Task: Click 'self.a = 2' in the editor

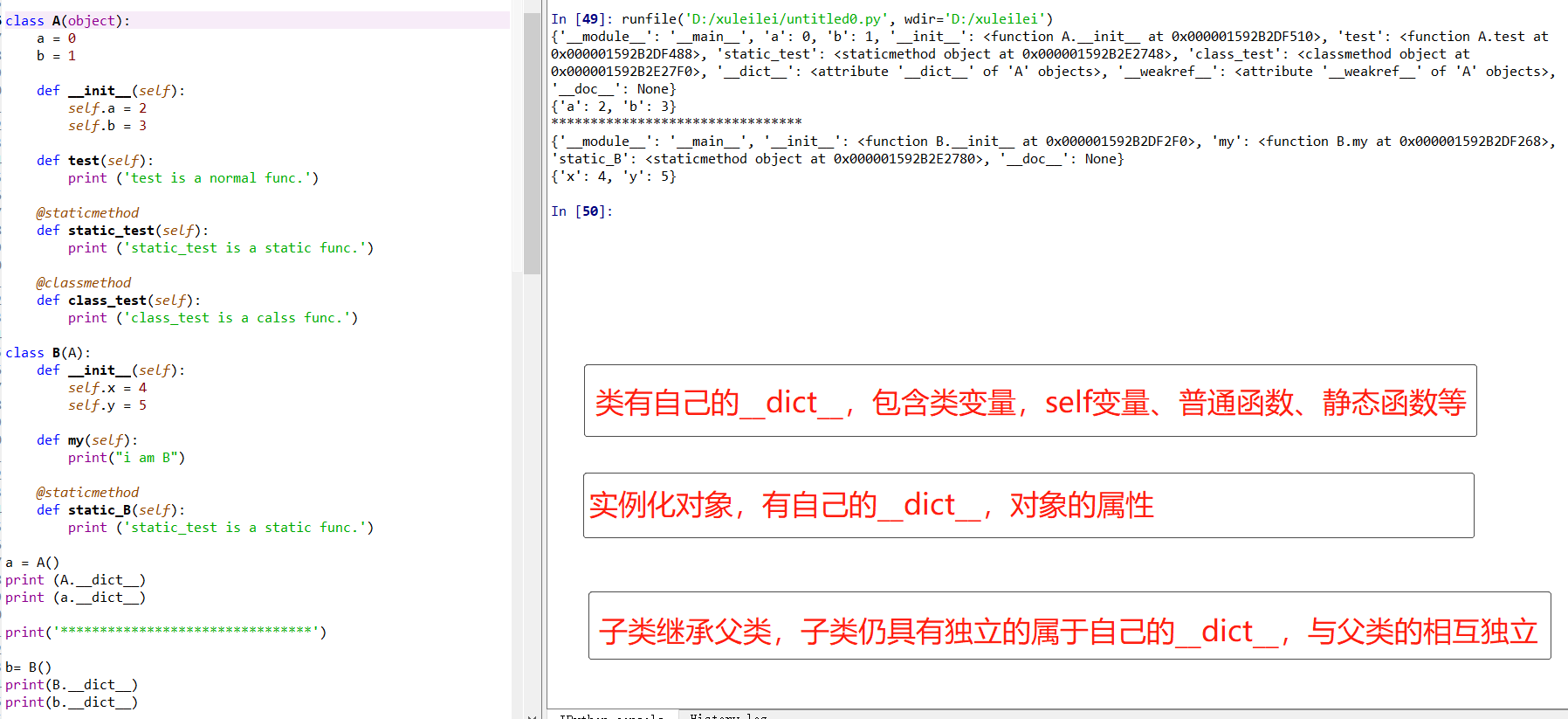Action: pos(107,108)
